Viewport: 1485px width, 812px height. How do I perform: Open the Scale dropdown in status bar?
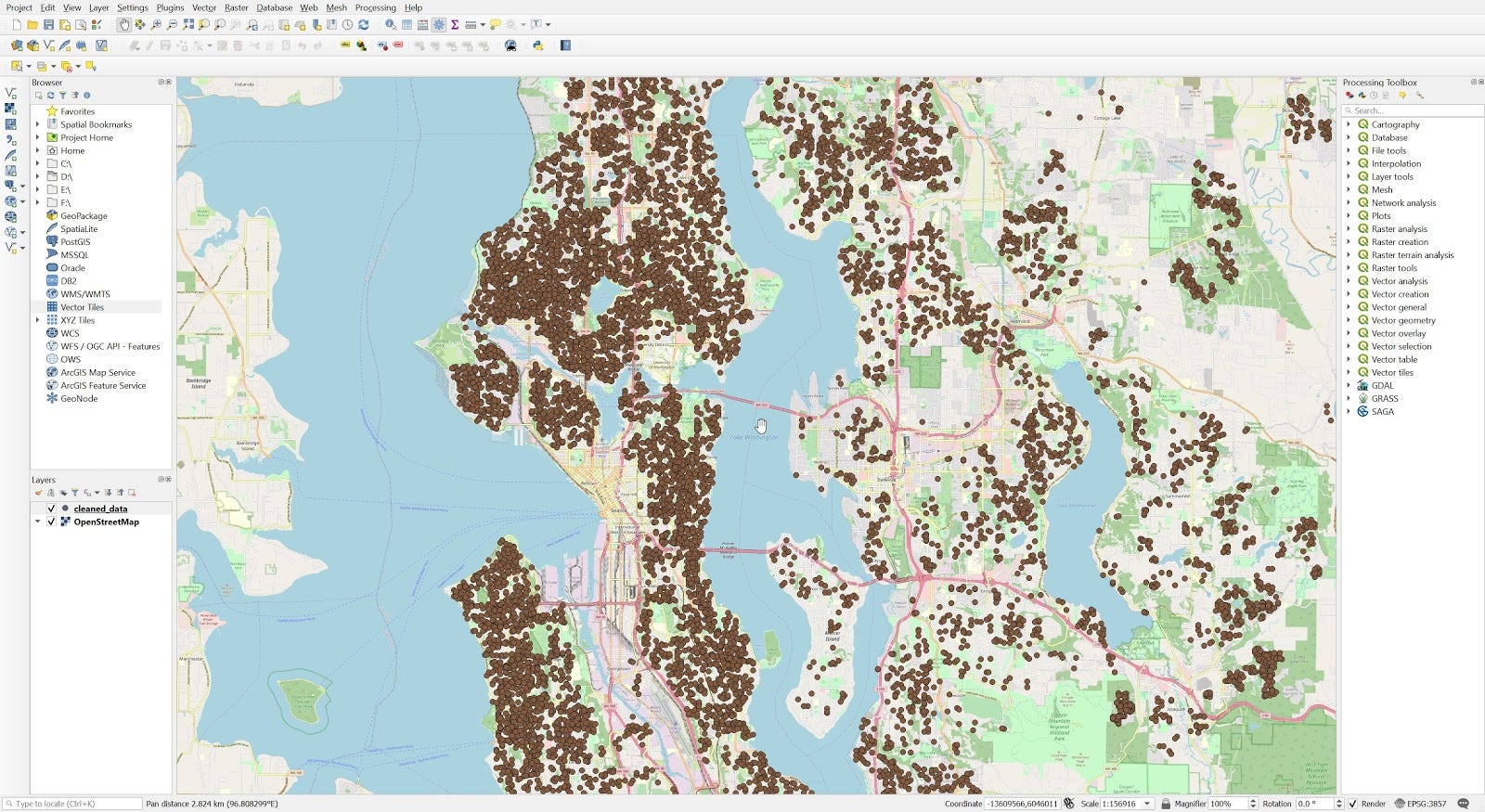coord(1147,804)
